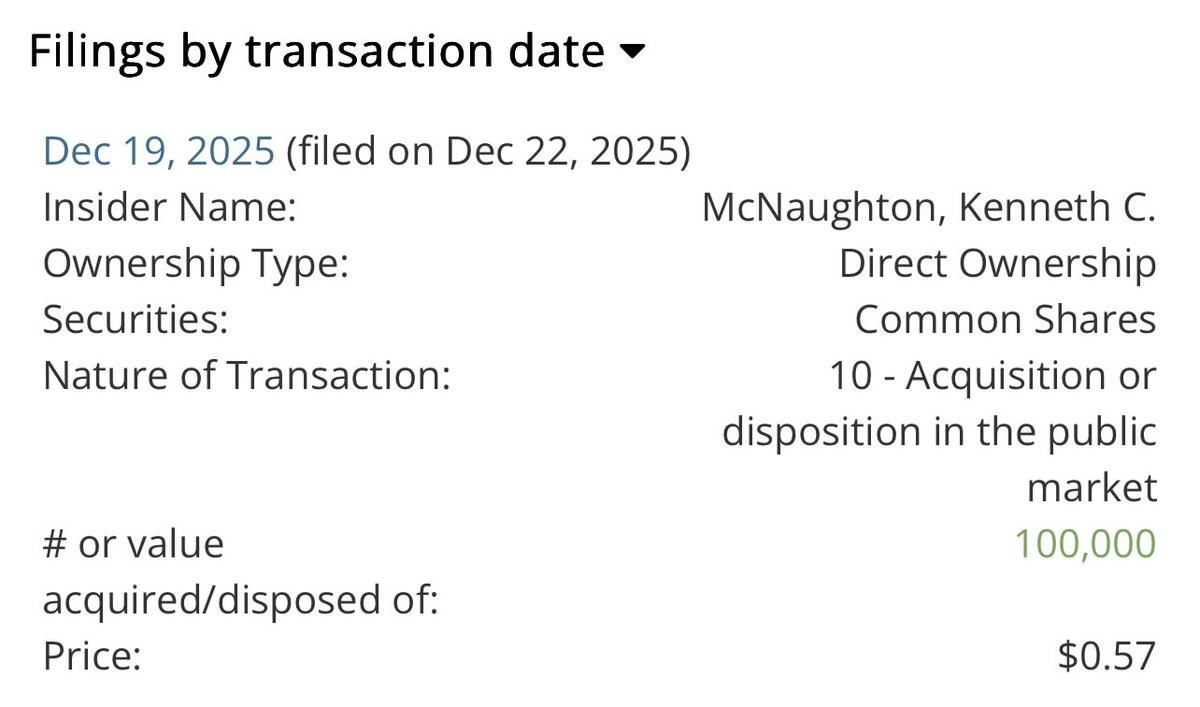Click the disposition in the public text line

pyautogui.click(x=939, y=433)
